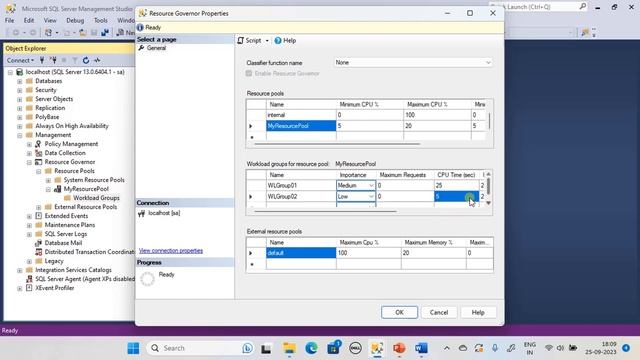Toggle the Enable Resource Governor checkbox
Viewport: 640px width, 360px height.
point(249,73)
